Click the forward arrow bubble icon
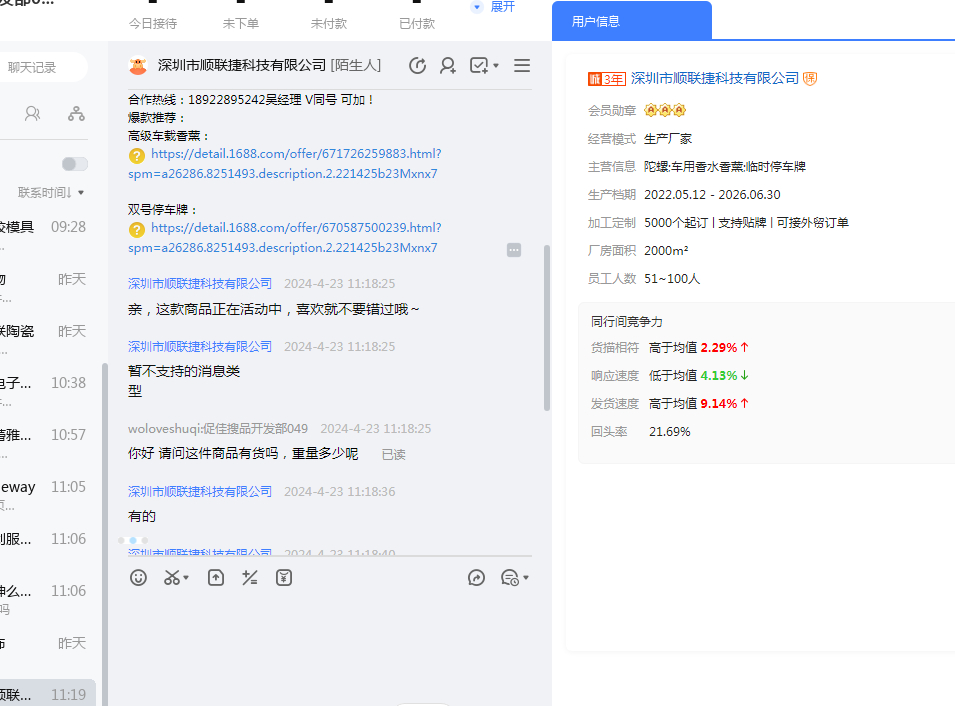955x706 pixels. pos(476,578)
